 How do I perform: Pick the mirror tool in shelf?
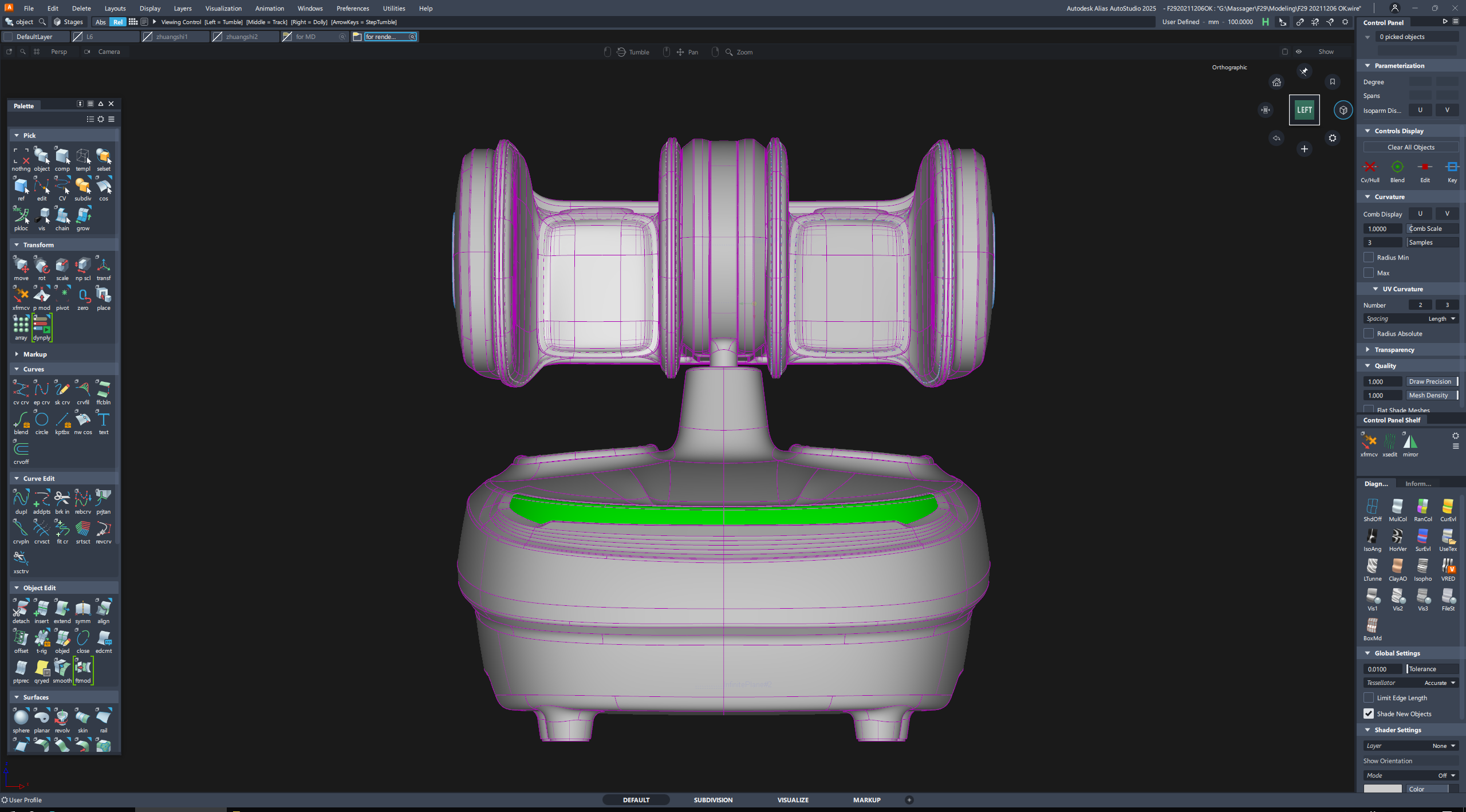1410,442
